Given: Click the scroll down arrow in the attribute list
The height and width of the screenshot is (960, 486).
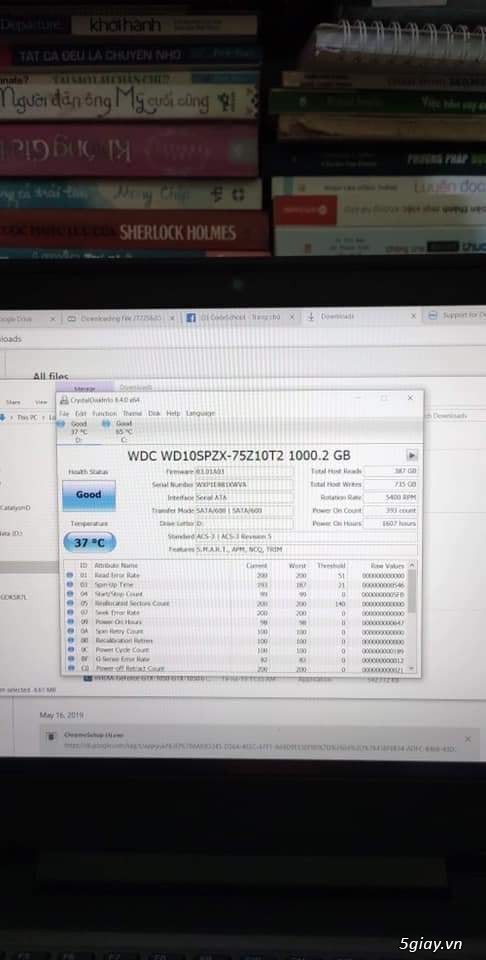Looking at the screenshot, I should point(412,669).
